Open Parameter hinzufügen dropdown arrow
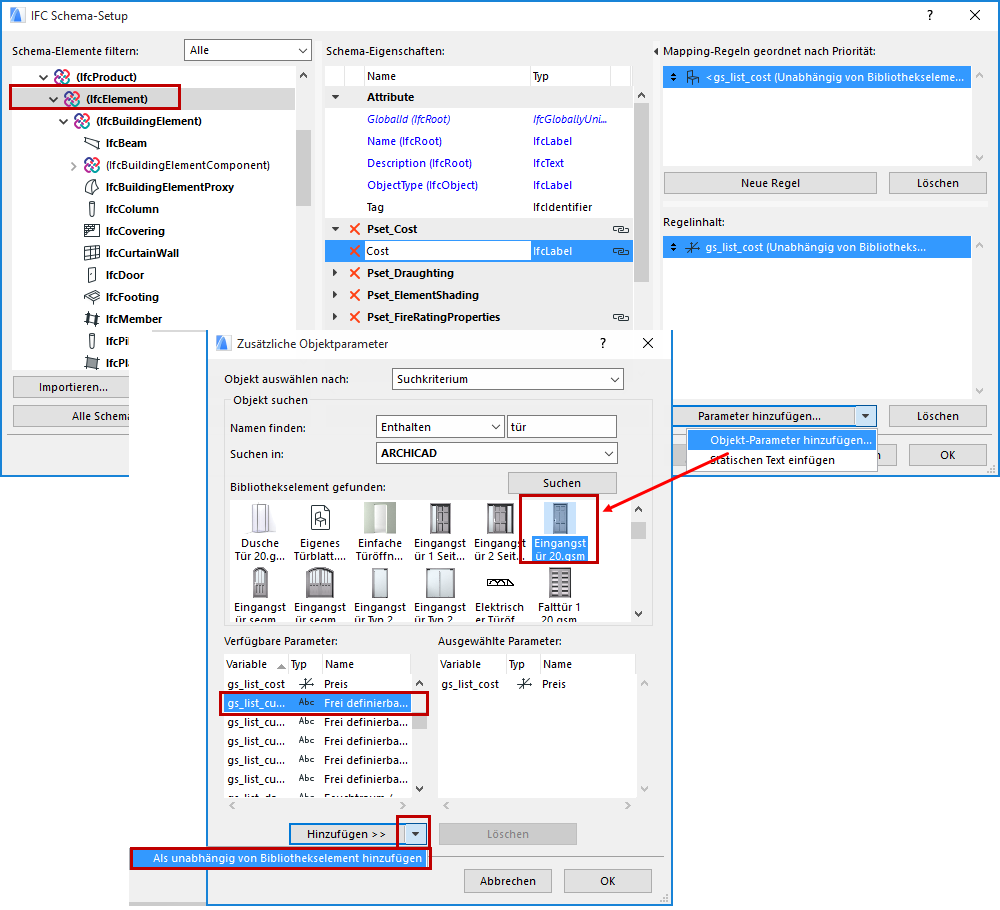Image resolution: width=1000 pixels, height=910 pixels. pyautogui.click(x=865, y=416)
